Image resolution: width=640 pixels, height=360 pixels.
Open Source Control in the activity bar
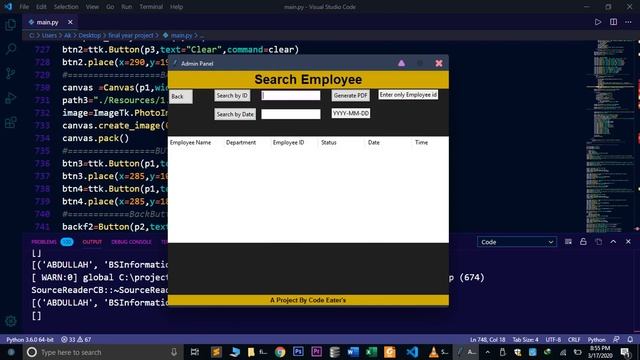pos(10,73)
